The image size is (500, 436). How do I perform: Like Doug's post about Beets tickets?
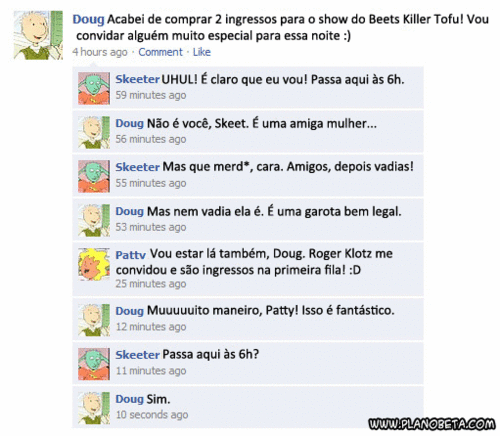[x=202, y=52]
